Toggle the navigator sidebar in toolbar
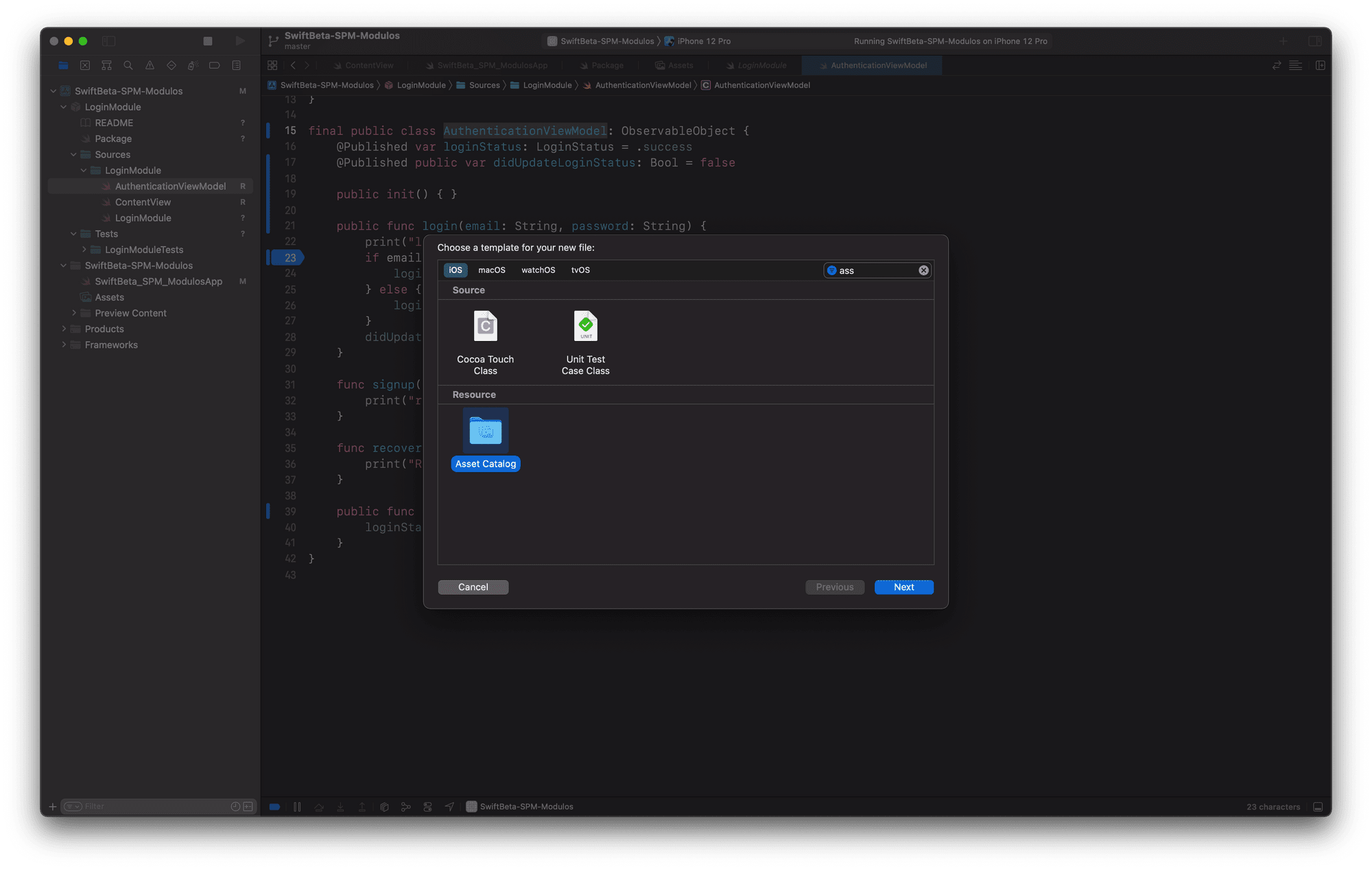 [x=108, y=41]
